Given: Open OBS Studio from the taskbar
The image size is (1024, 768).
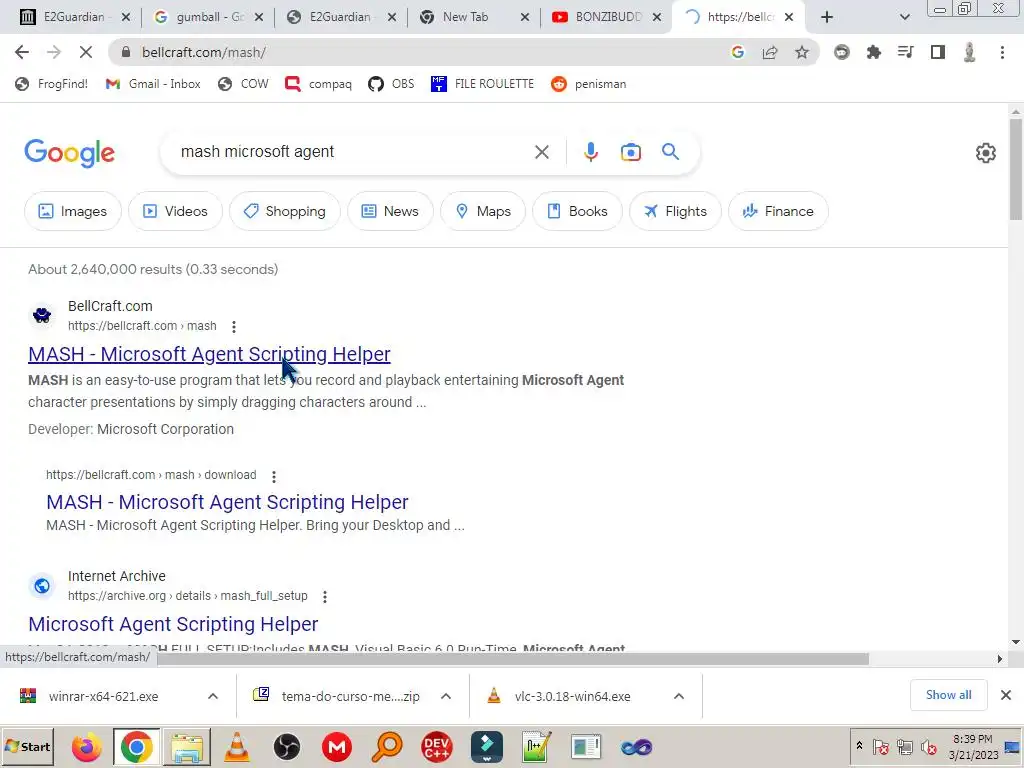Looking at the screenshot, I should pyautogui.click(x=287, y=747).
